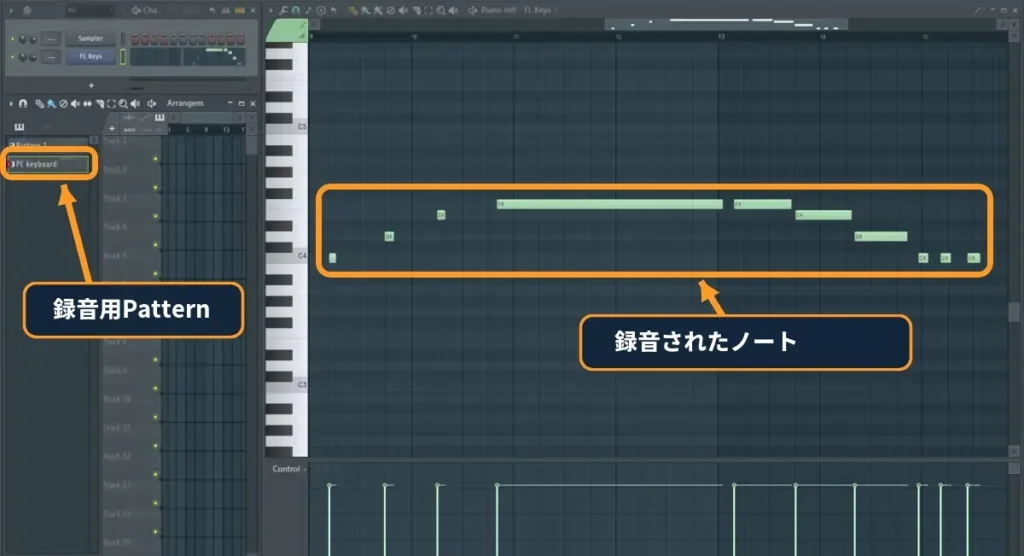Open the Sampler mixer track selector

(x=51, y=39)
